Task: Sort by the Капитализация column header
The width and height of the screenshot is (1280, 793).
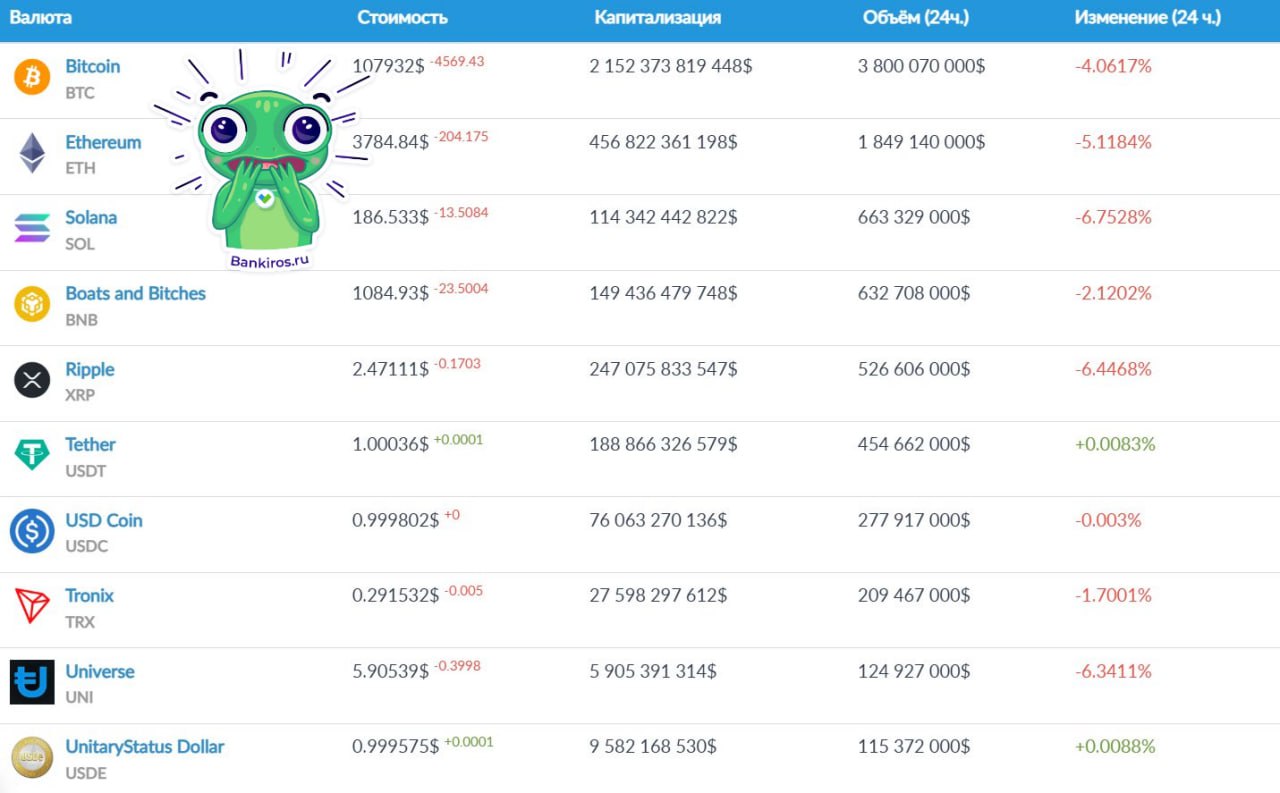Action: [x=657, y=18]
